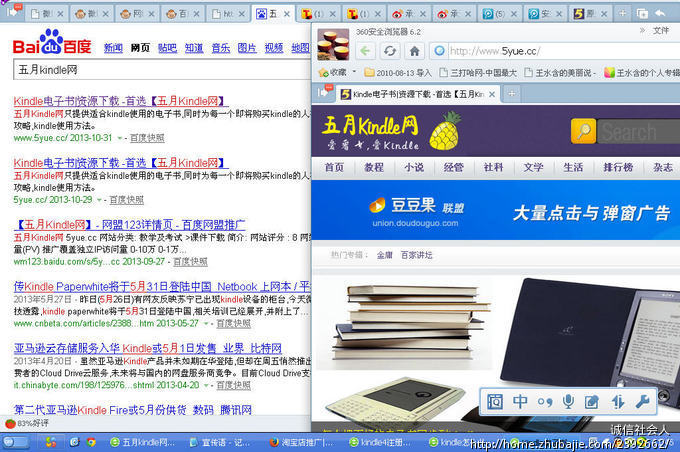
Task: Open the 教程 site menu
Action: (x=374, y=167)
